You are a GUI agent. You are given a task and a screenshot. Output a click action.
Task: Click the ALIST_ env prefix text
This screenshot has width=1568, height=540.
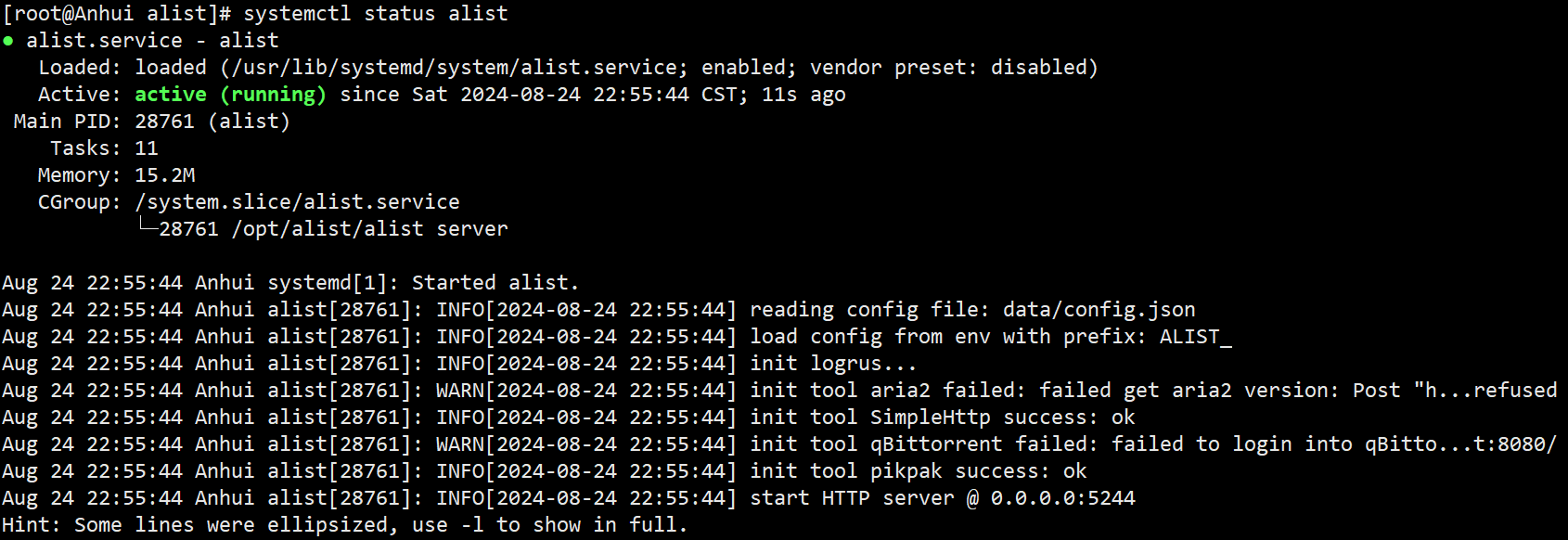(x=1195, y=337)
